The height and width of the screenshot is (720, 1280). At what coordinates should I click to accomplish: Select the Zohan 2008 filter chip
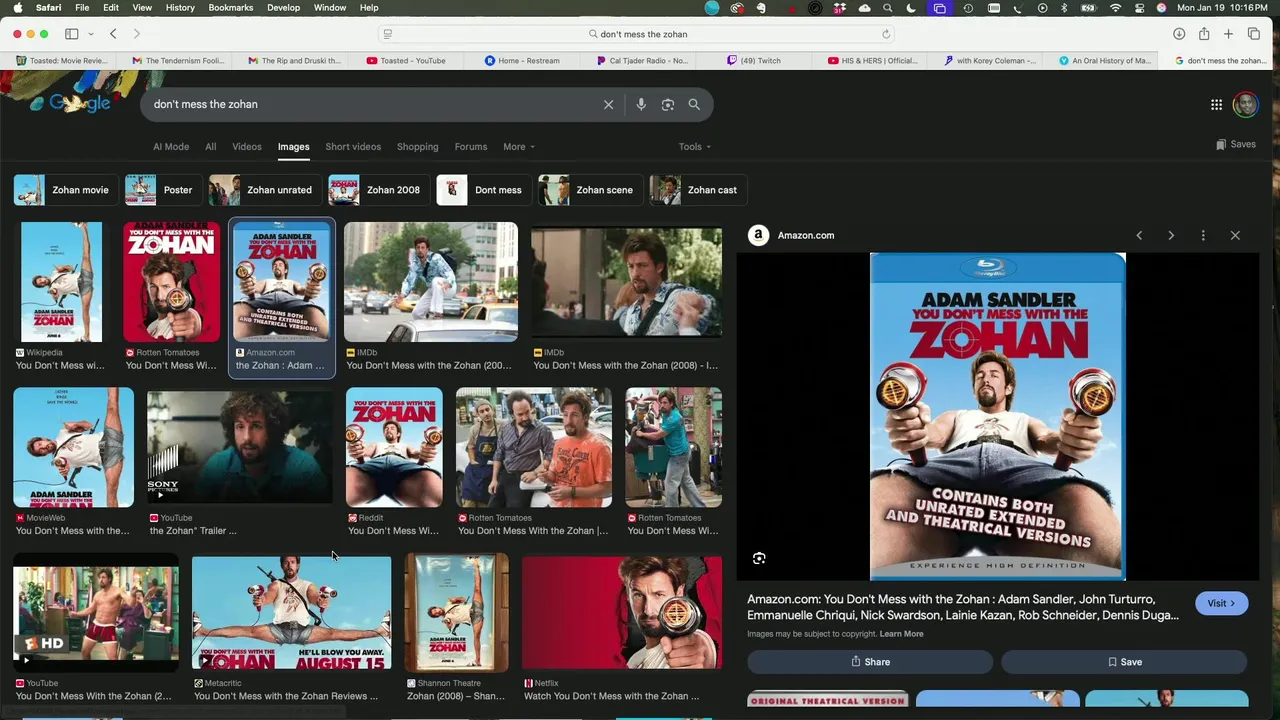[x=378, y=190]
